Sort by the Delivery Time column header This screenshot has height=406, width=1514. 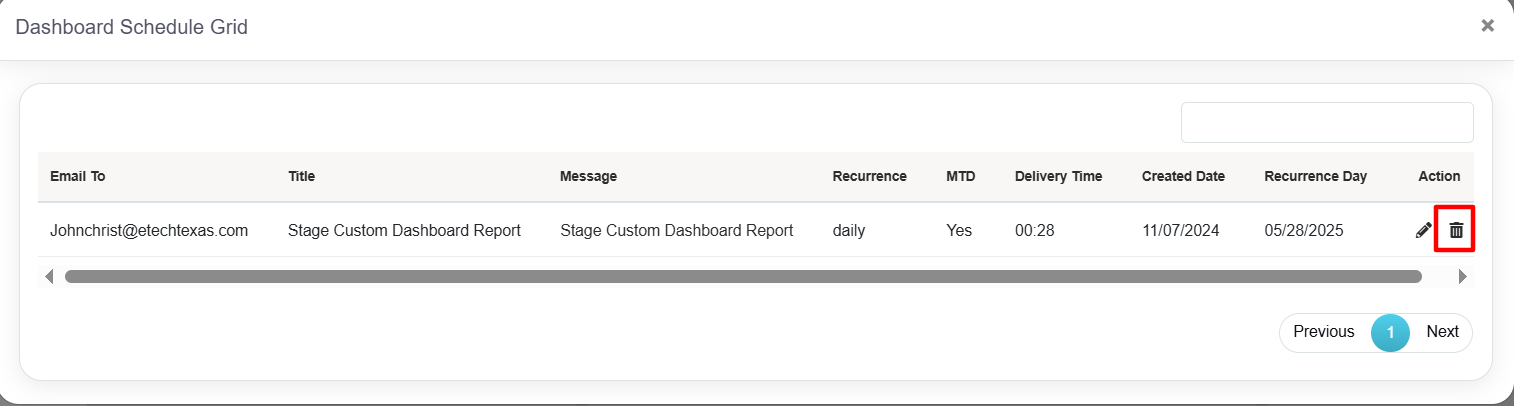(x=1058, y=176)
